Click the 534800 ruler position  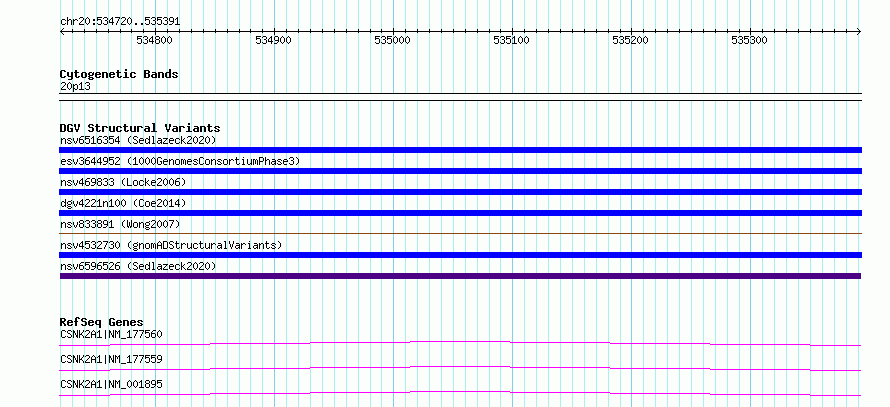pos(154,40)
